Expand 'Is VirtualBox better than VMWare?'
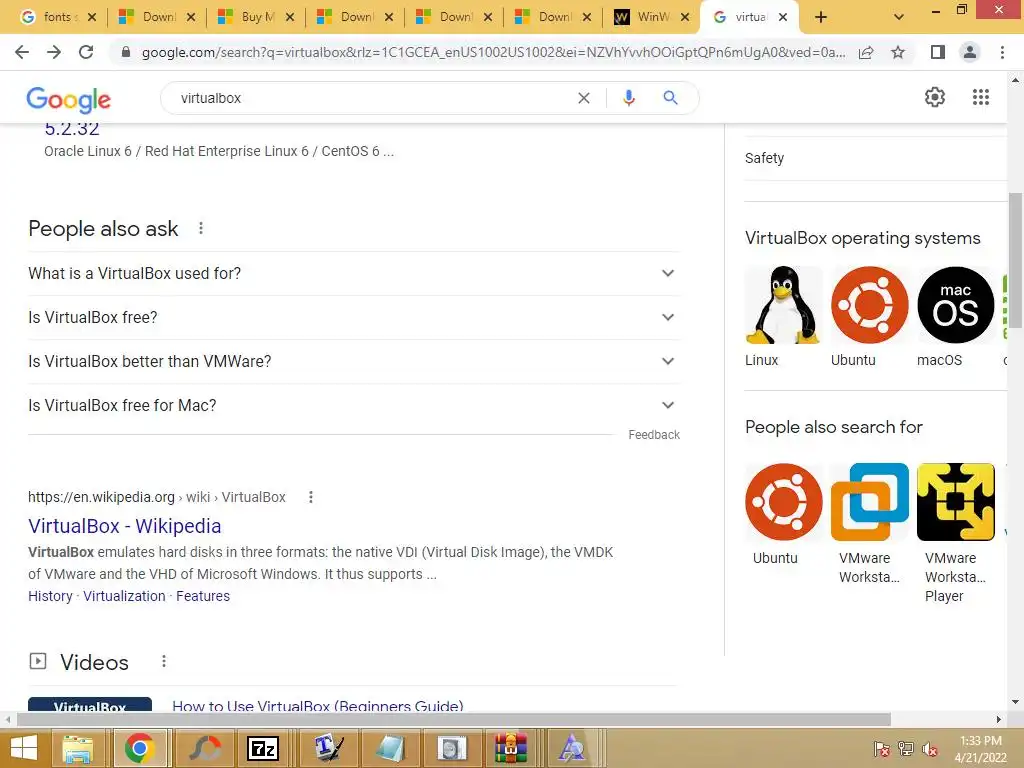The width and height of the screenshot is (1024, 768). pyautogui.click(x=353, y=361)
